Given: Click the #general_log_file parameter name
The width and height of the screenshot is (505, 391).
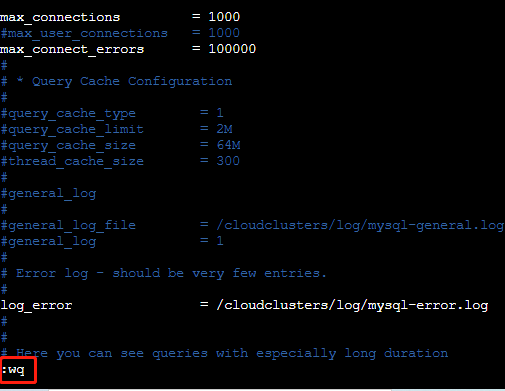Looking at the screenshot, I should point(68,225).
